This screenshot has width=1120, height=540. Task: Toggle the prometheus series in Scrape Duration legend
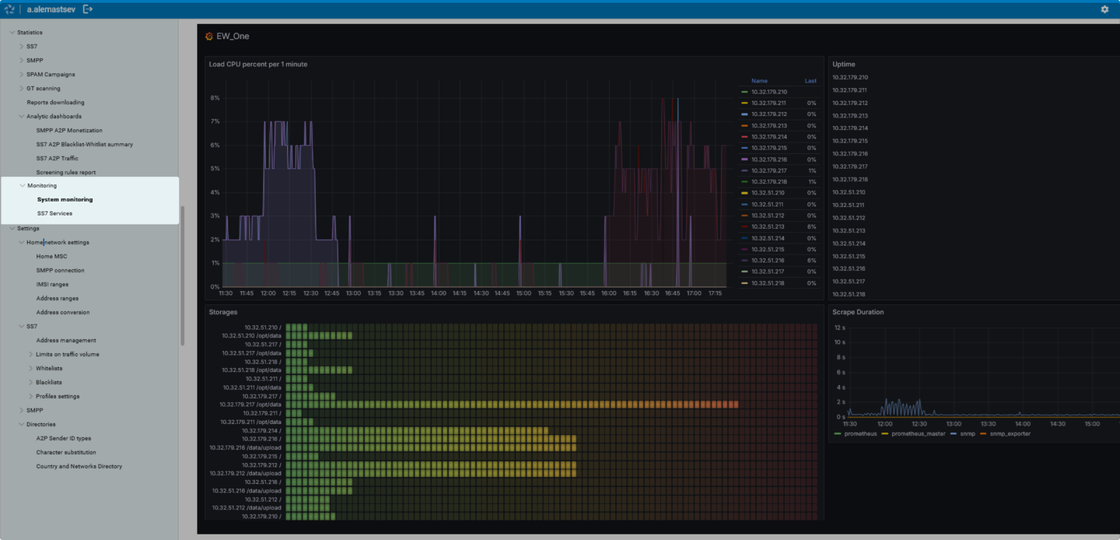[860, 434]
